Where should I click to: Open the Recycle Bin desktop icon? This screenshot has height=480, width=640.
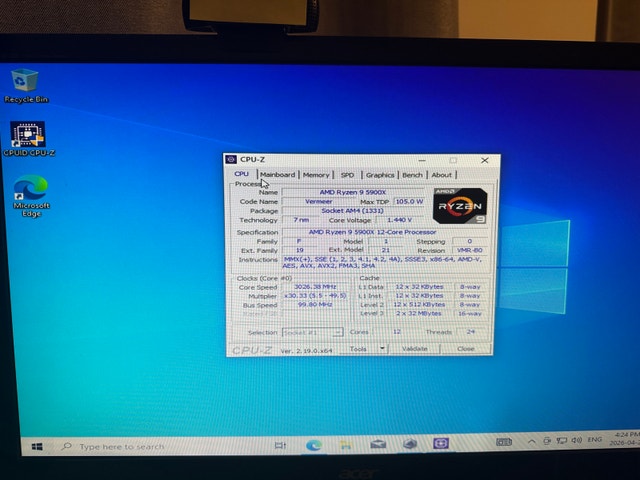tap(26, 86)
